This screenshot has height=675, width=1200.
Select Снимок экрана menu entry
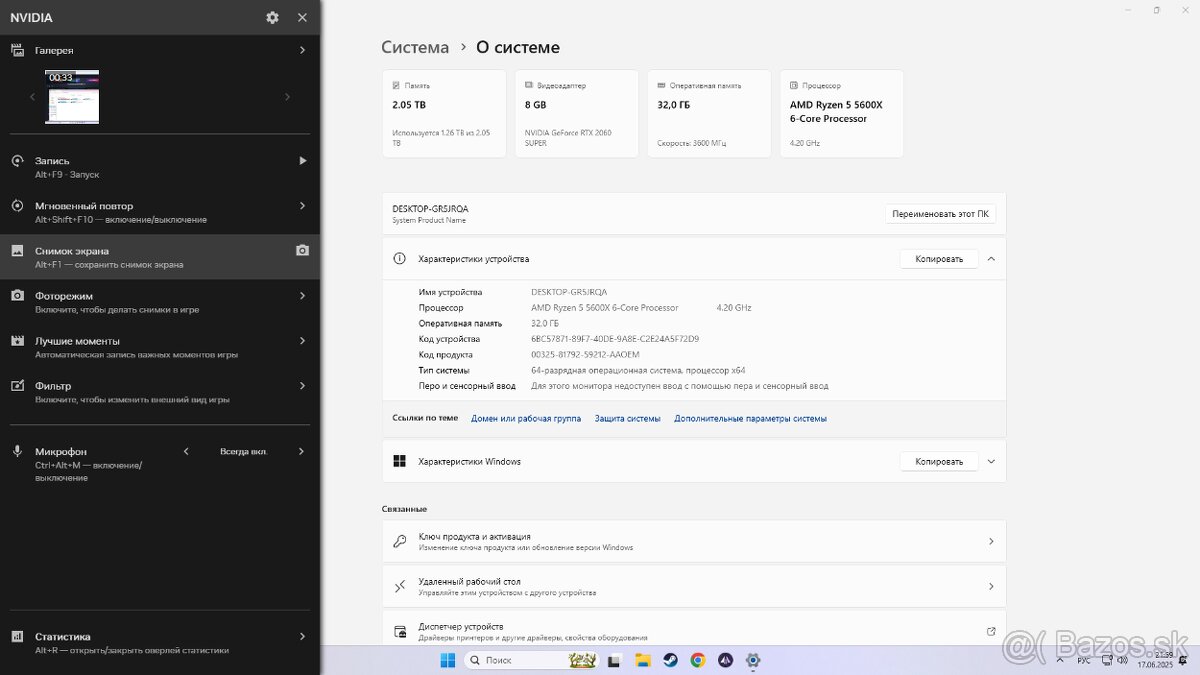click(160, 257)
